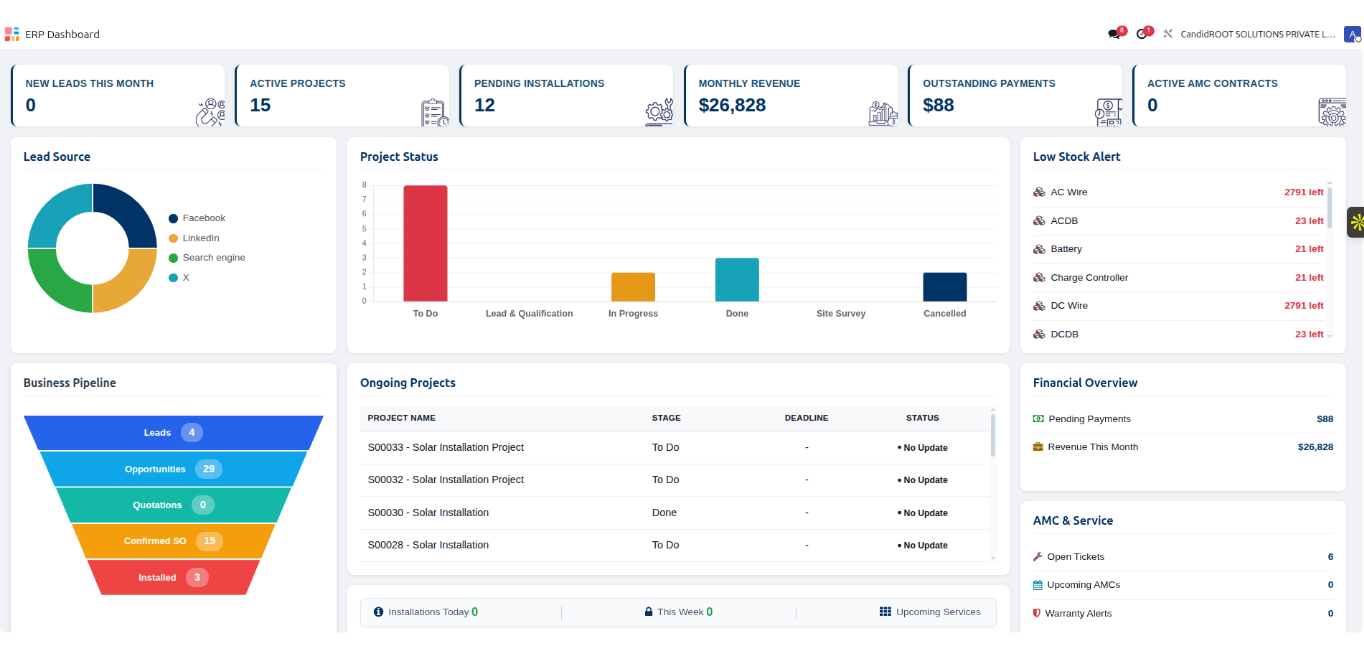Click the New Leads This Month card icon

click(210, 112)
